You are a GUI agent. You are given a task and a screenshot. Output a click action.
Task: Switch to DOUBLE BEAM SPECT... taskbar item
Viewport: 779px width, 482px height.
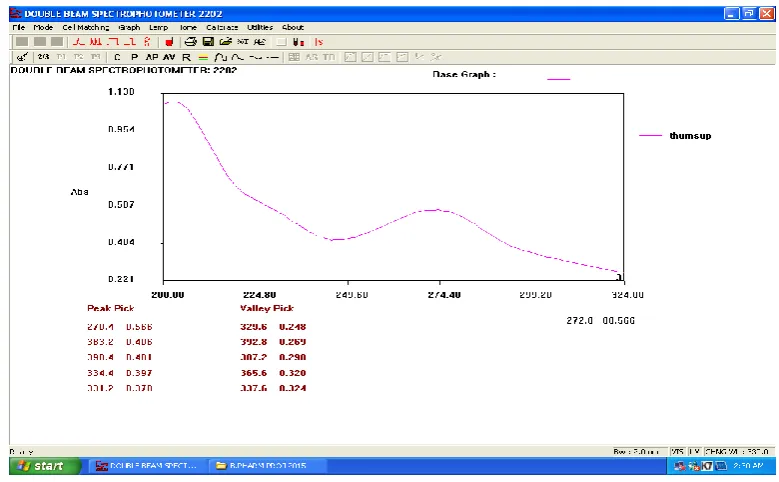(x=147, y=466)
